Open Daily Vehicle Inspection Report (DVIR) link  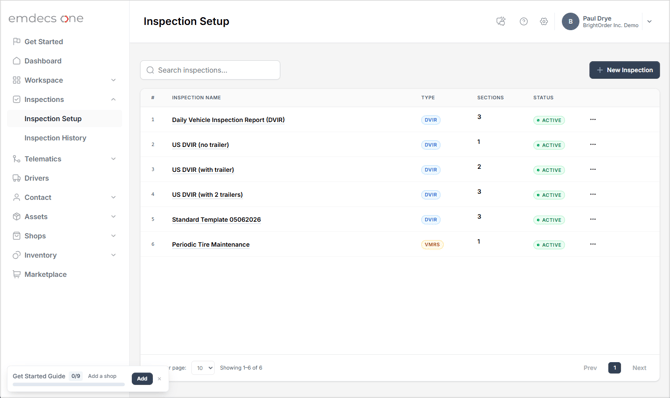point(228,120)
